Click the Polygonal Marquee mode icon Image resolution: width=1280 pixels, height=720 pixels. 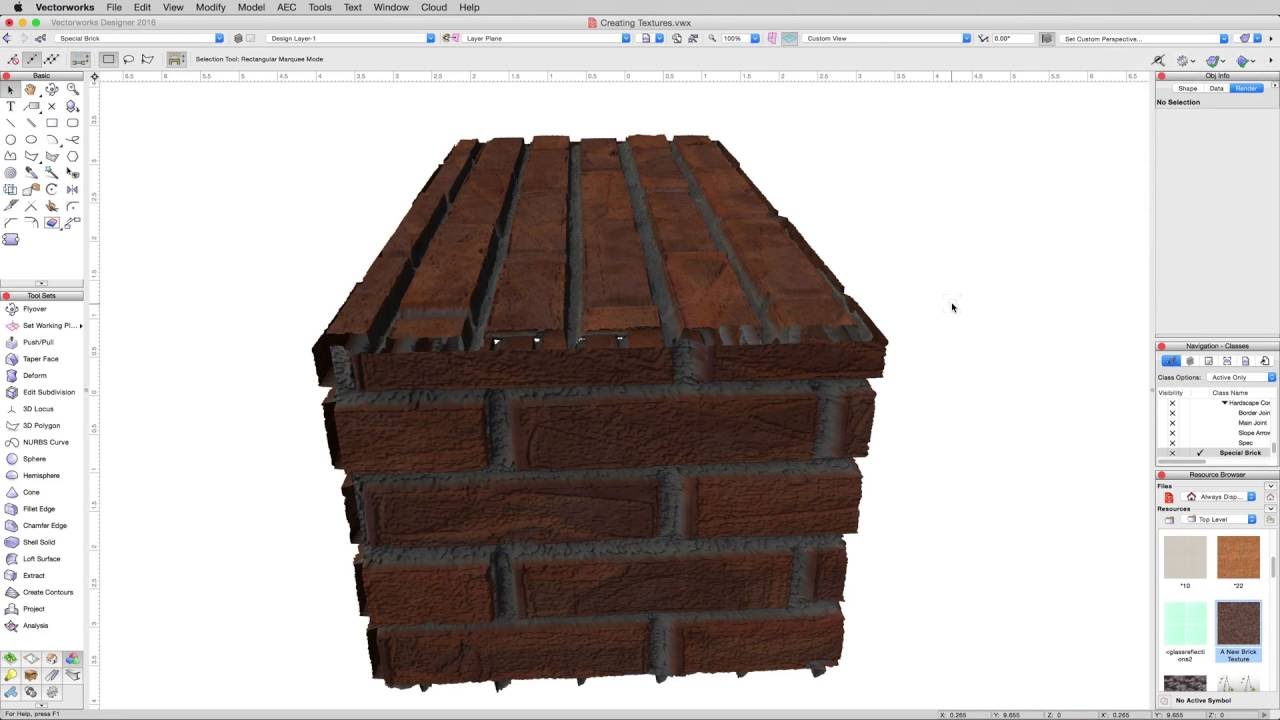148,59
